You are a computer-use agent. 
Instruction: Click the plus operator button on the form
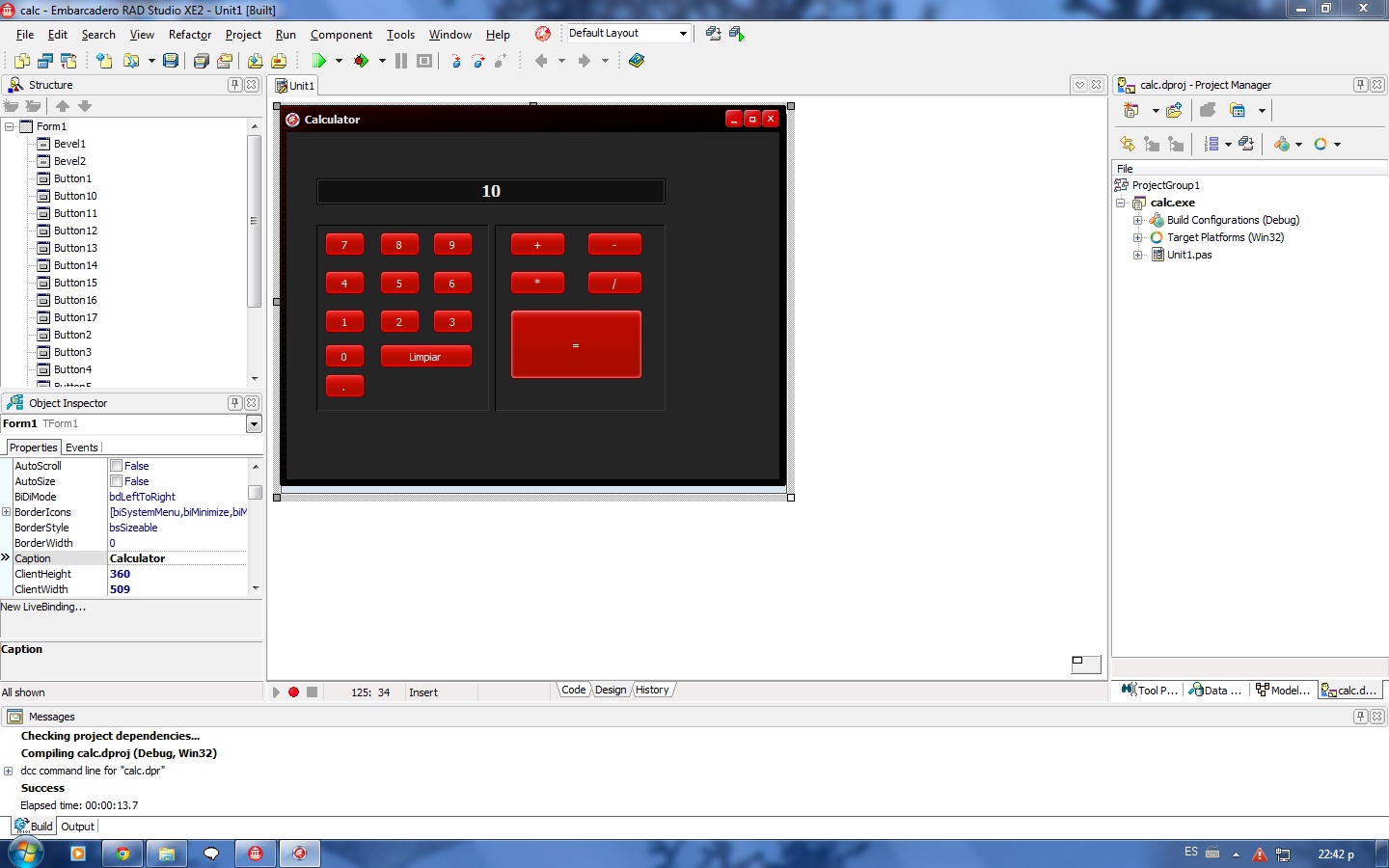[x=537, y=245]
